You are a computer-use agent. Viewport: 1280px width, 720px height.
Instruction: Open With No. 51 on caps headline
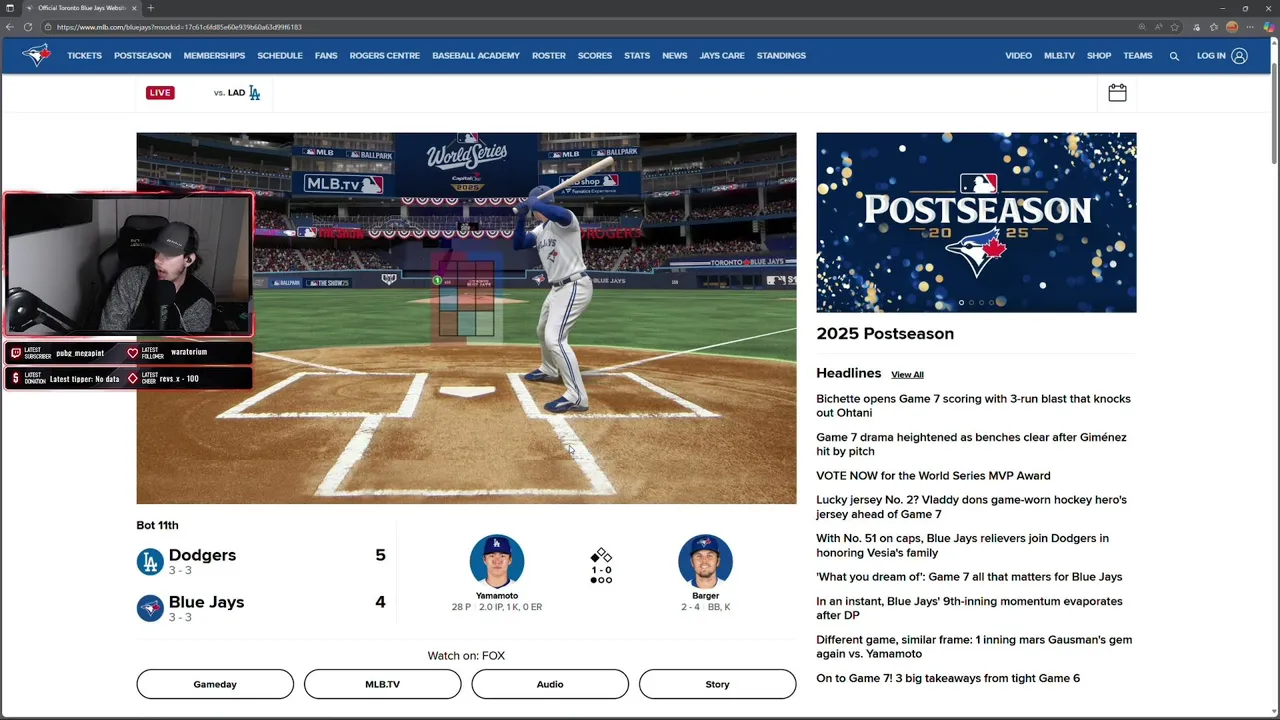click(x=962, y=545)
